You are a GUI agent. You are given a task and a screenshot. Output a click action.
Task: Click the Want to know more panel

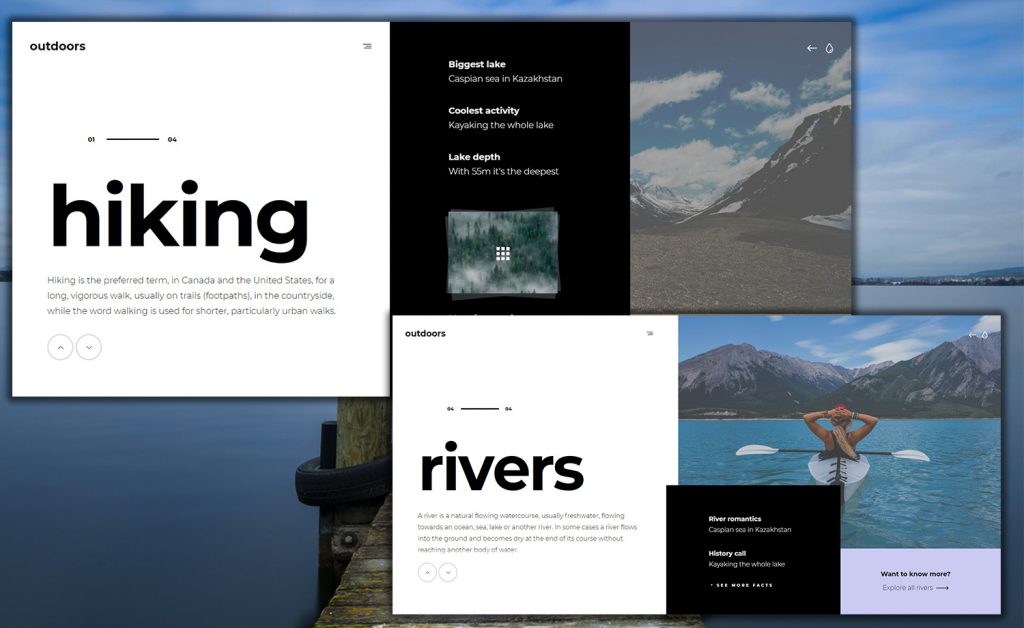click(x=915, y=575)
